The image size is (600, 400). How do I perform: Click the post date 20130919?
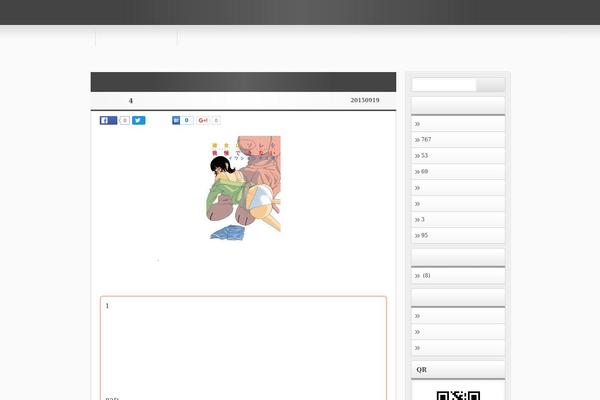(365, 100)
